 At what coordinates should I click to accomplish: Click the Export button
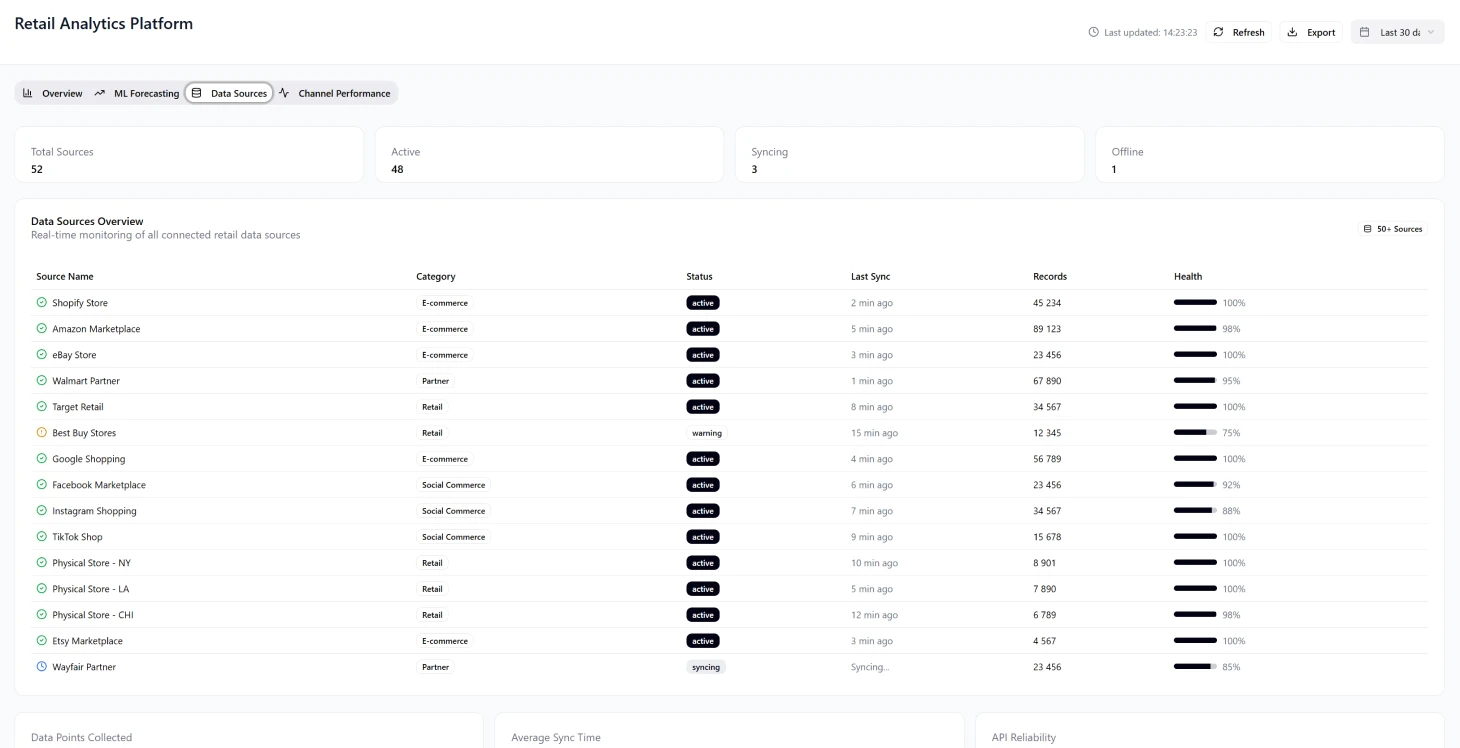pos(1310,32)
